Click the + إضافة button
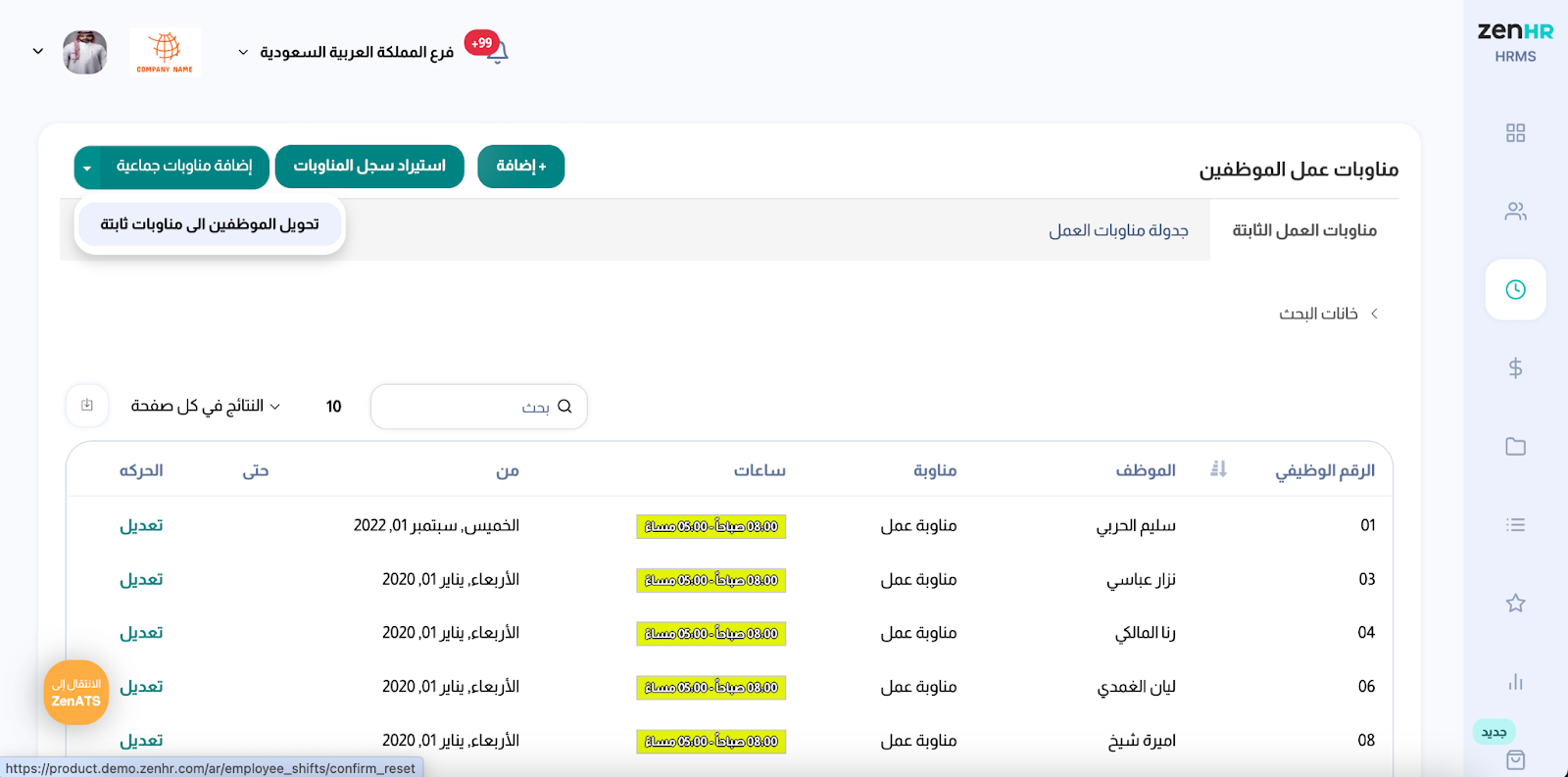 [x=521, y=166]
